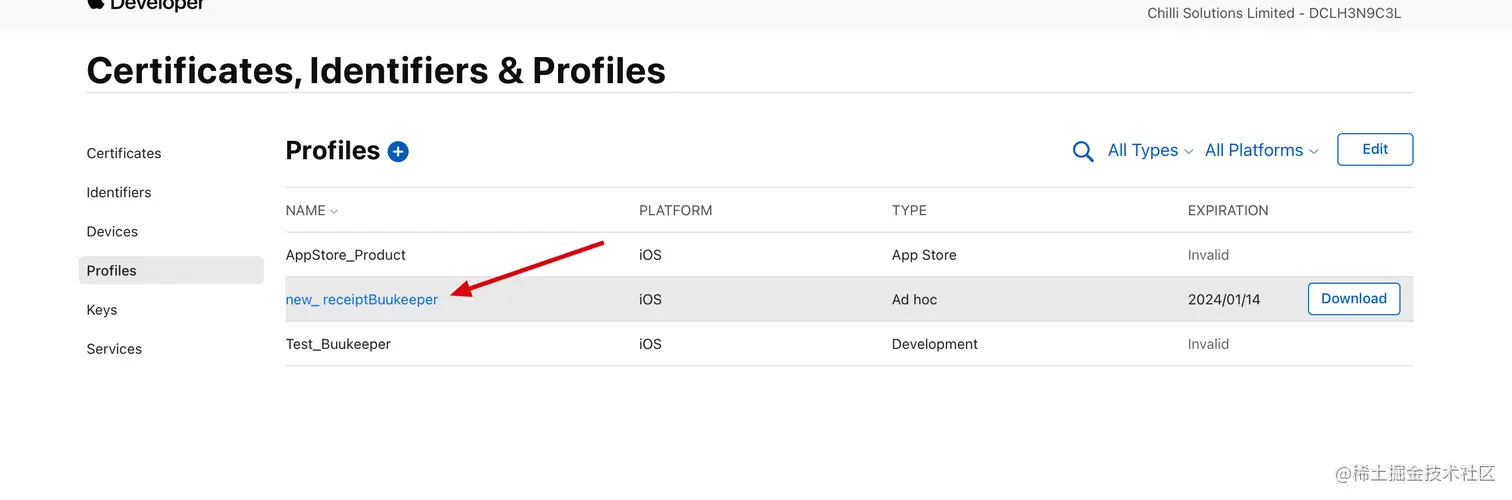
Task: Click the blue plus icon beside Profiles
Action: pyautogui.click(x=398, y=151)
